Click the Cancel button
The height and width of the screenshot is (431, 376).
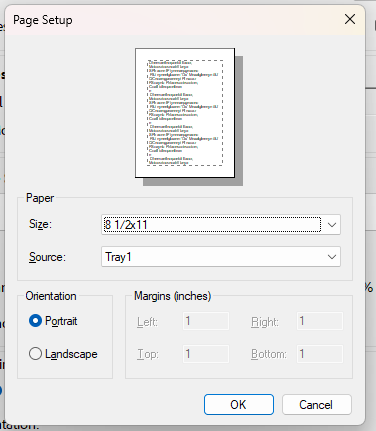[x=317, y=405]
